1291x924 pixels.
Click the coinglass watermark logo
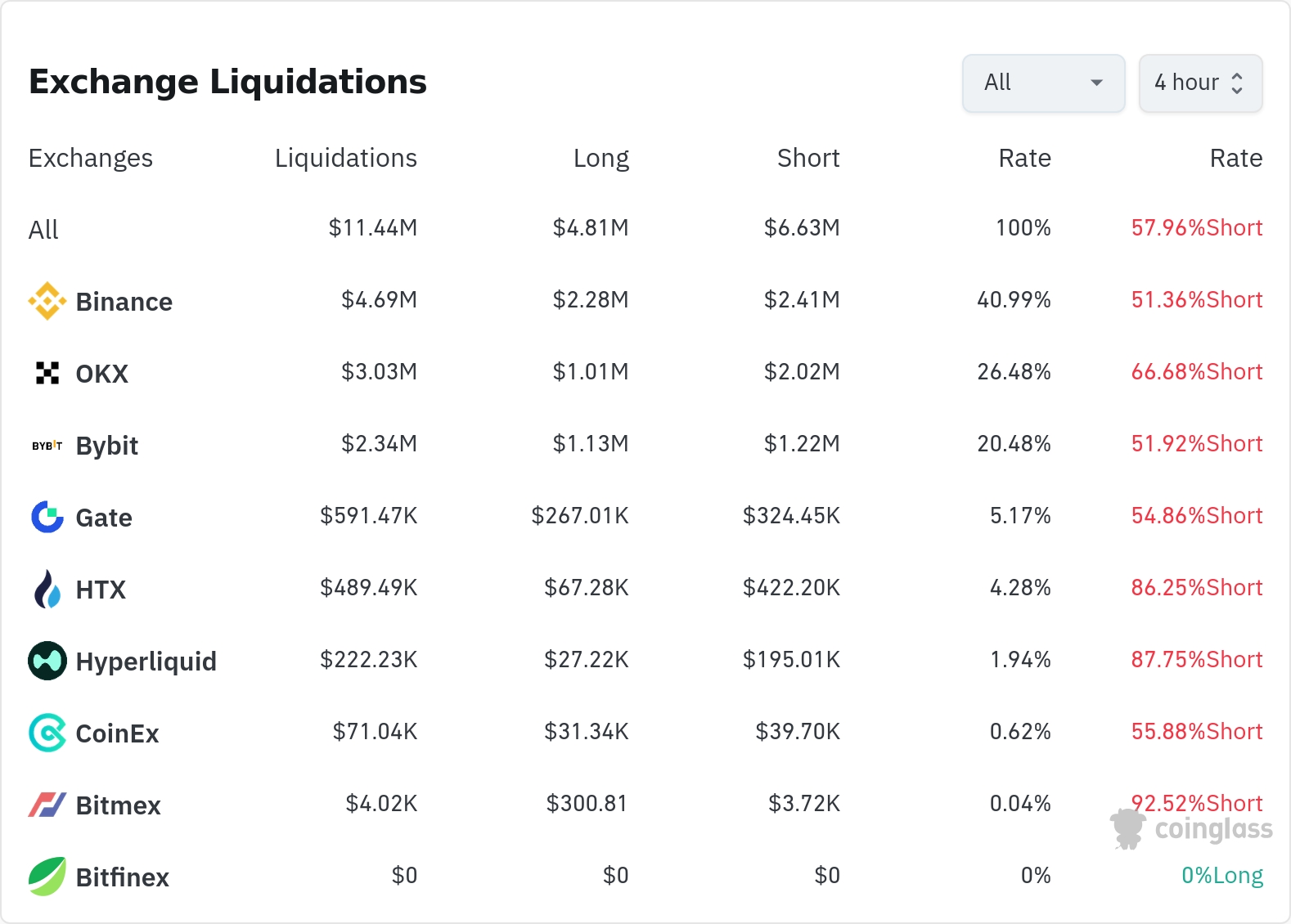pyautogui.click(x=1191, y=829)
